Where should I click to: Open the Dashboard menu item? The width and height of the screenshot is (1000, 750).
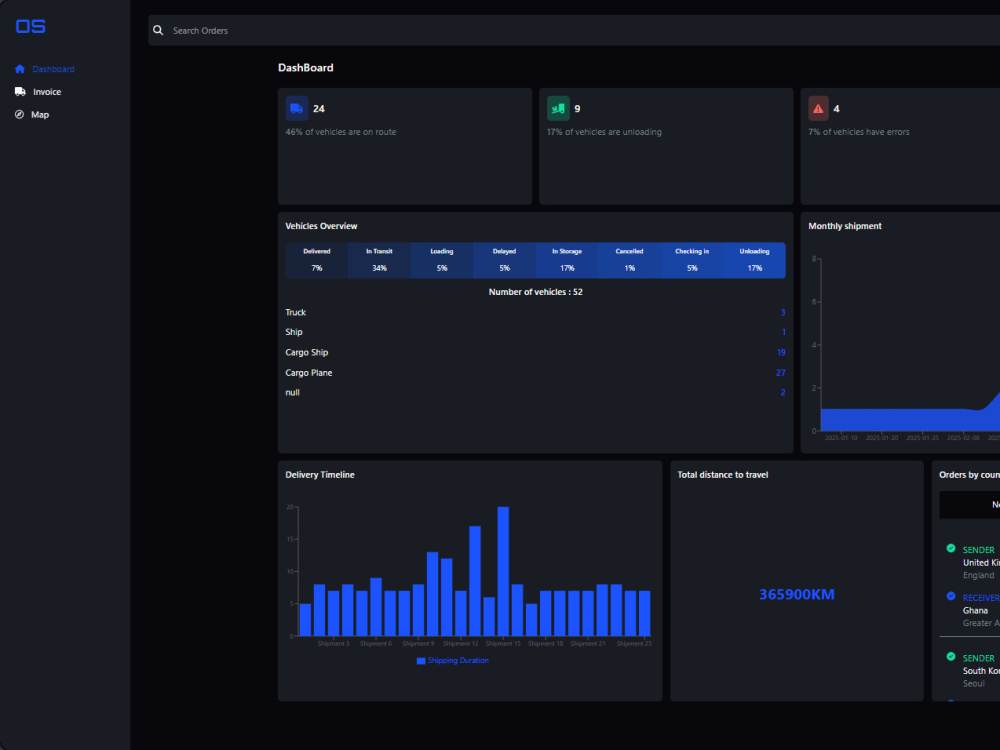point(54,69)
